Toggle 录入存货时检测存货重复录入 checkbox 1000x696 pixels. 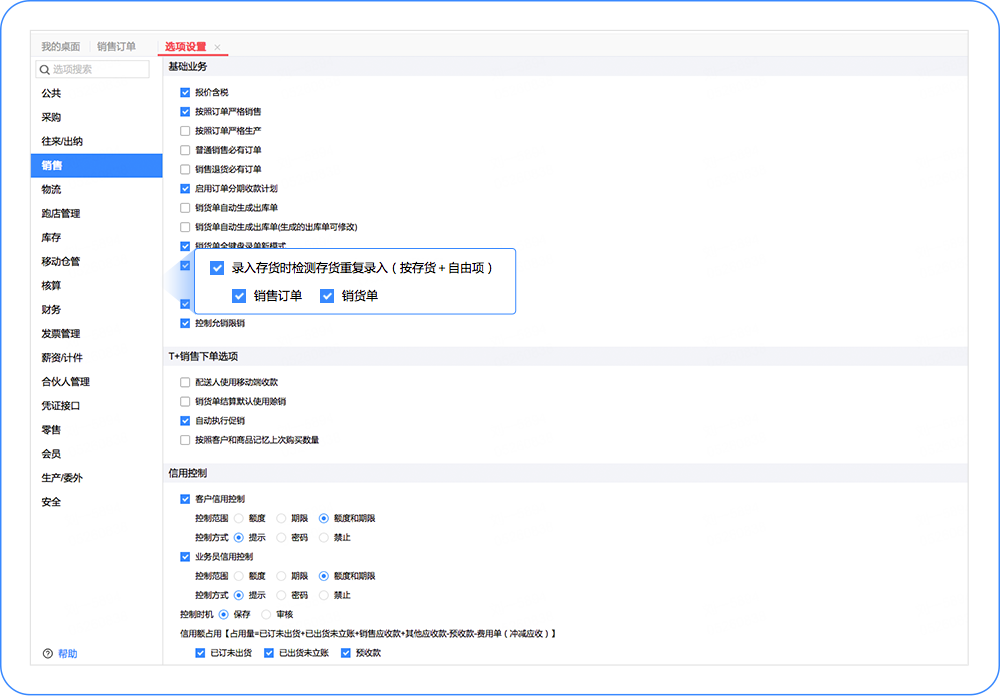217,268
